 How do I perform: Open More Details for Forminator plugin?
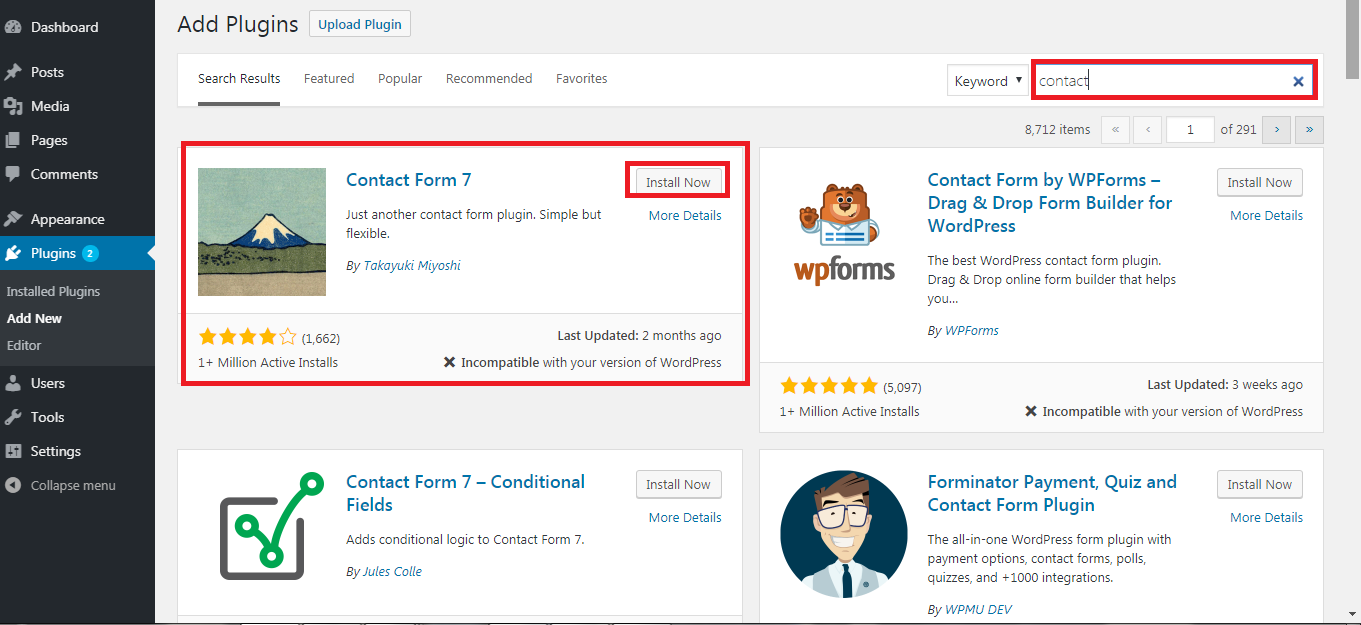point(1266,517)
